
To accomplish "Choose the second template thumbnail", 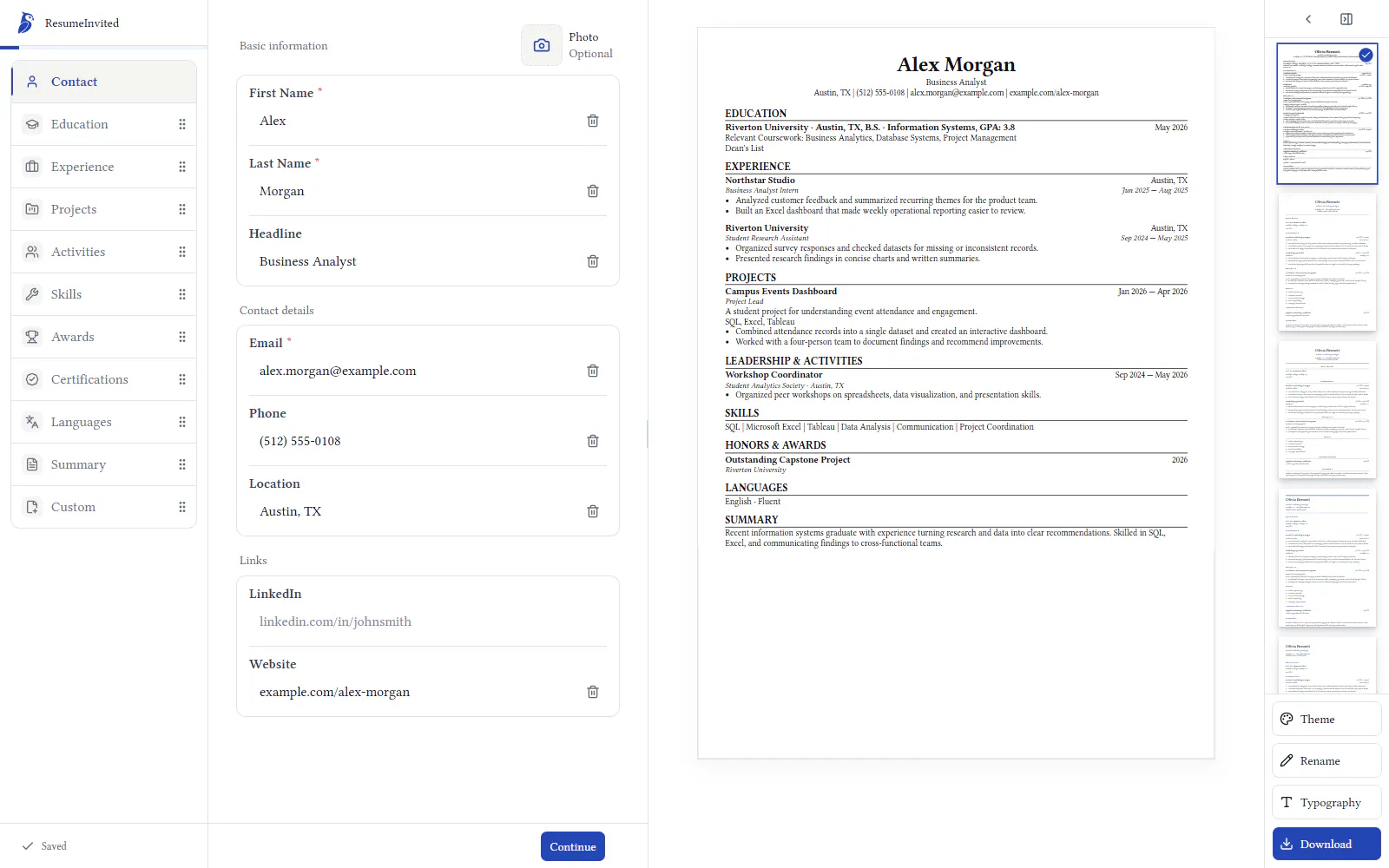I will pos(1327,262).
